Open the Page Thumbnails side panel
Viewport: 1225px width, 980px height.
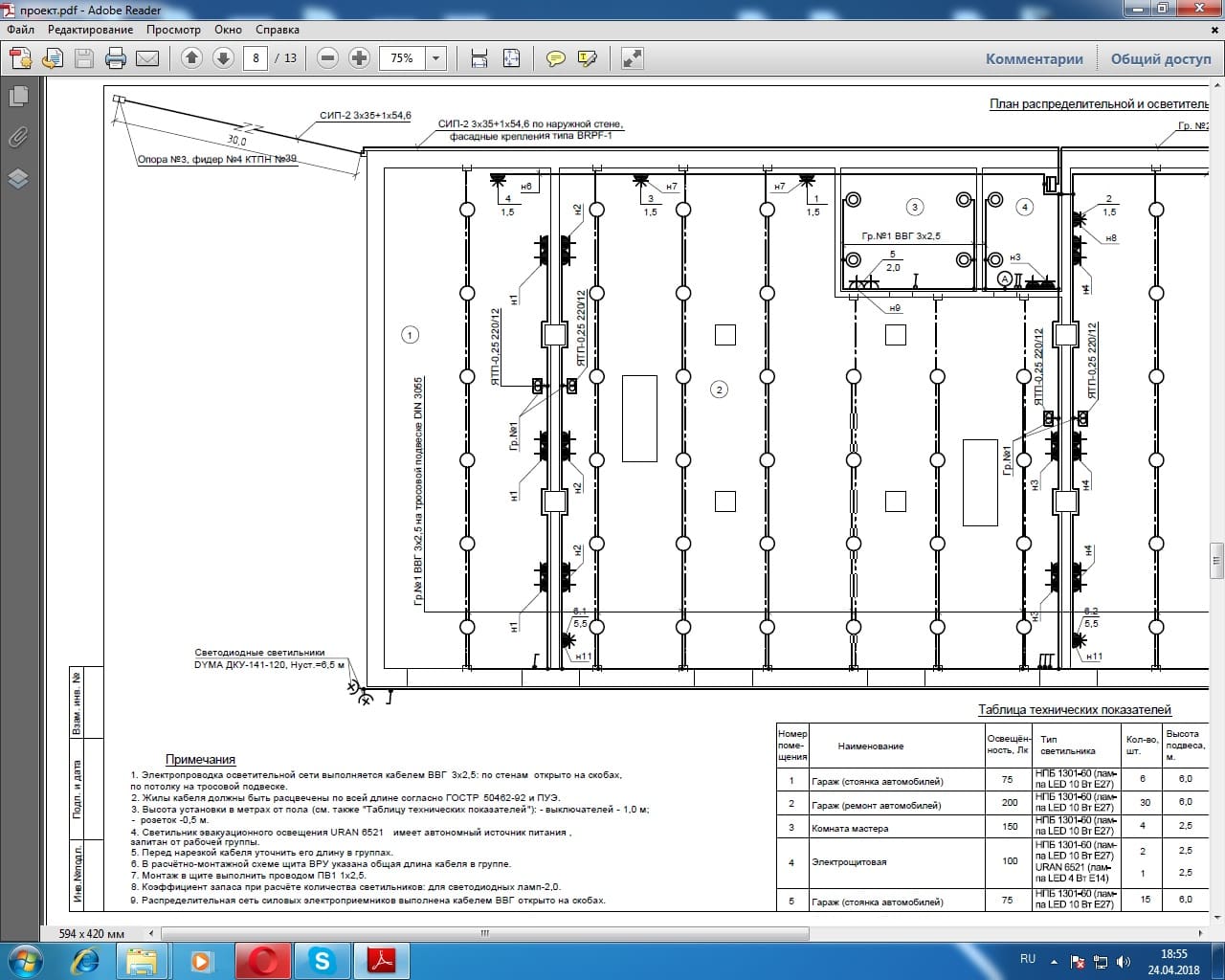(18, 96)
